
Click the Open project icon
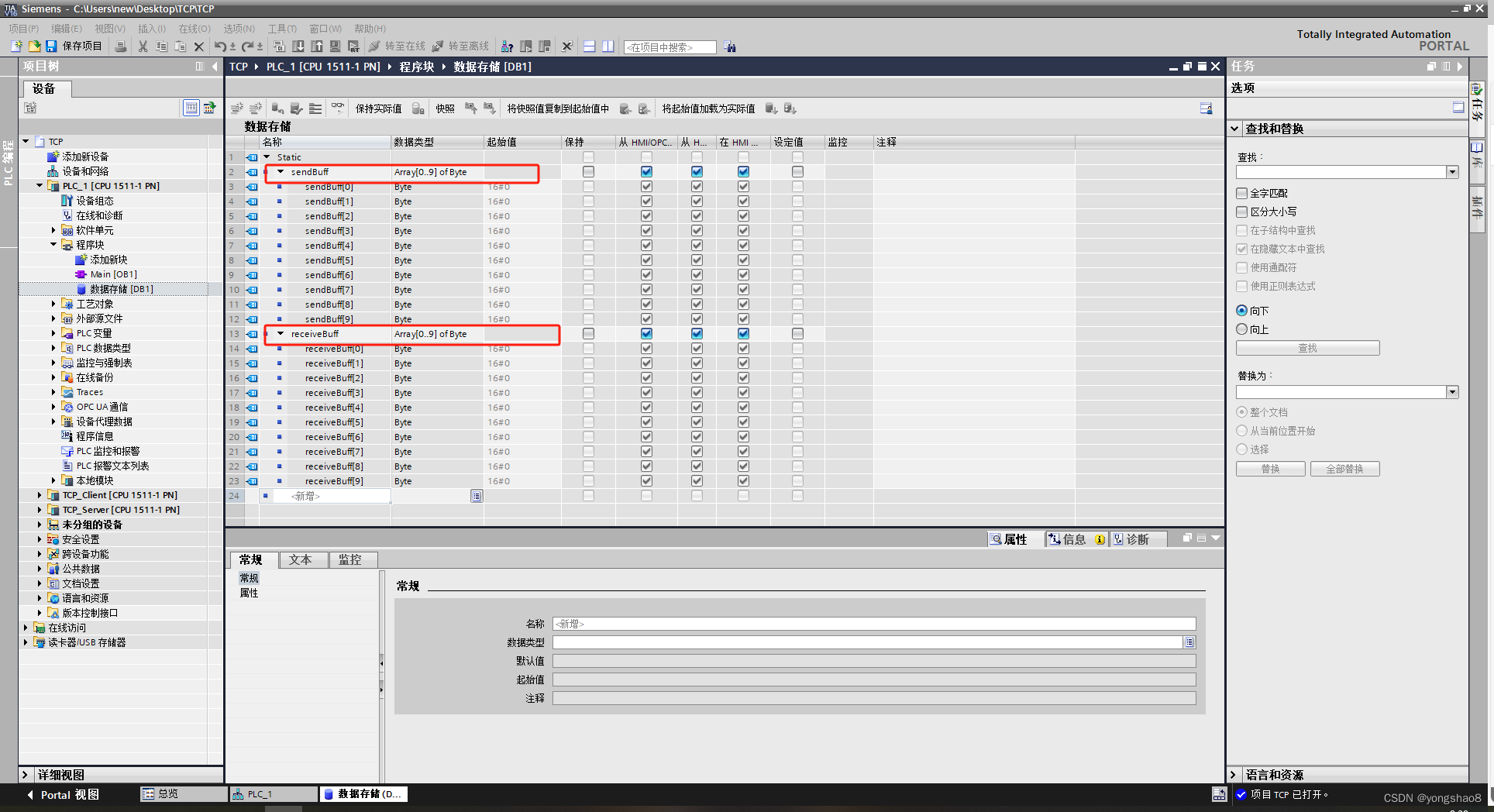[34, 46]
